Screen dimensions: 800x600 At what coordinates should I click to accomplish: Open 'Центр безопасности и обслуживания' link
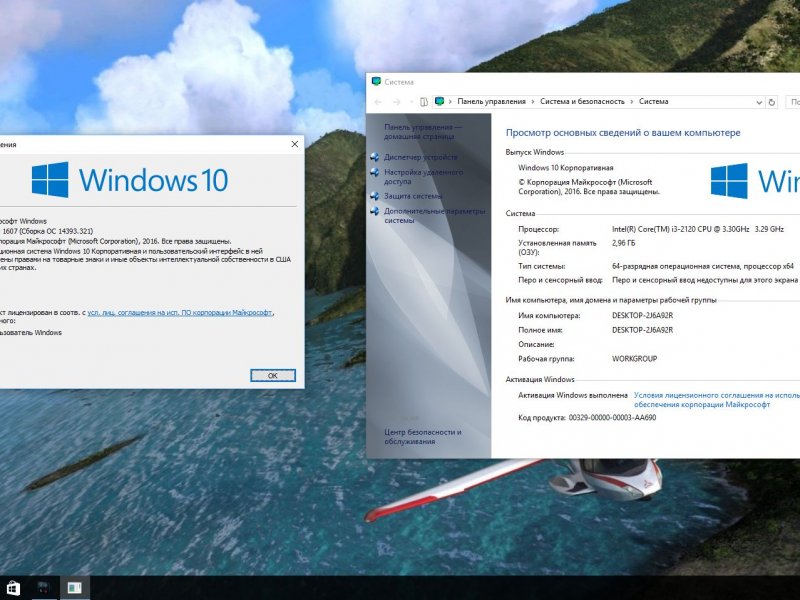click(422, 437)
